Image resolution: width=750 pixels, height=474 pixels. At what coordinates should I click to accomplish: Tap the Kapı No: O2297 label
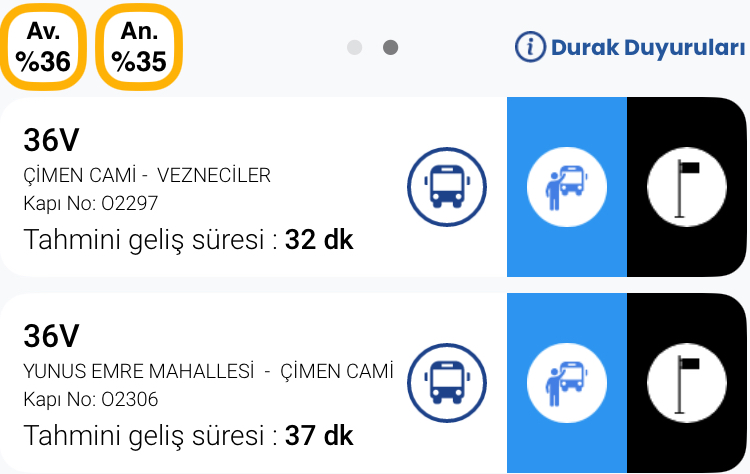point(90,204)
